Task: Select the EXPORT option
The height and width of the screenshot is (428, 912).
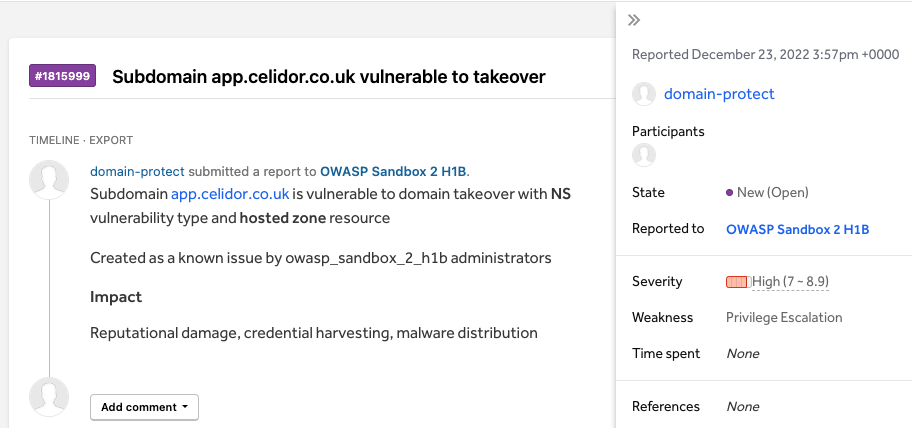Action: pos(111,140)
